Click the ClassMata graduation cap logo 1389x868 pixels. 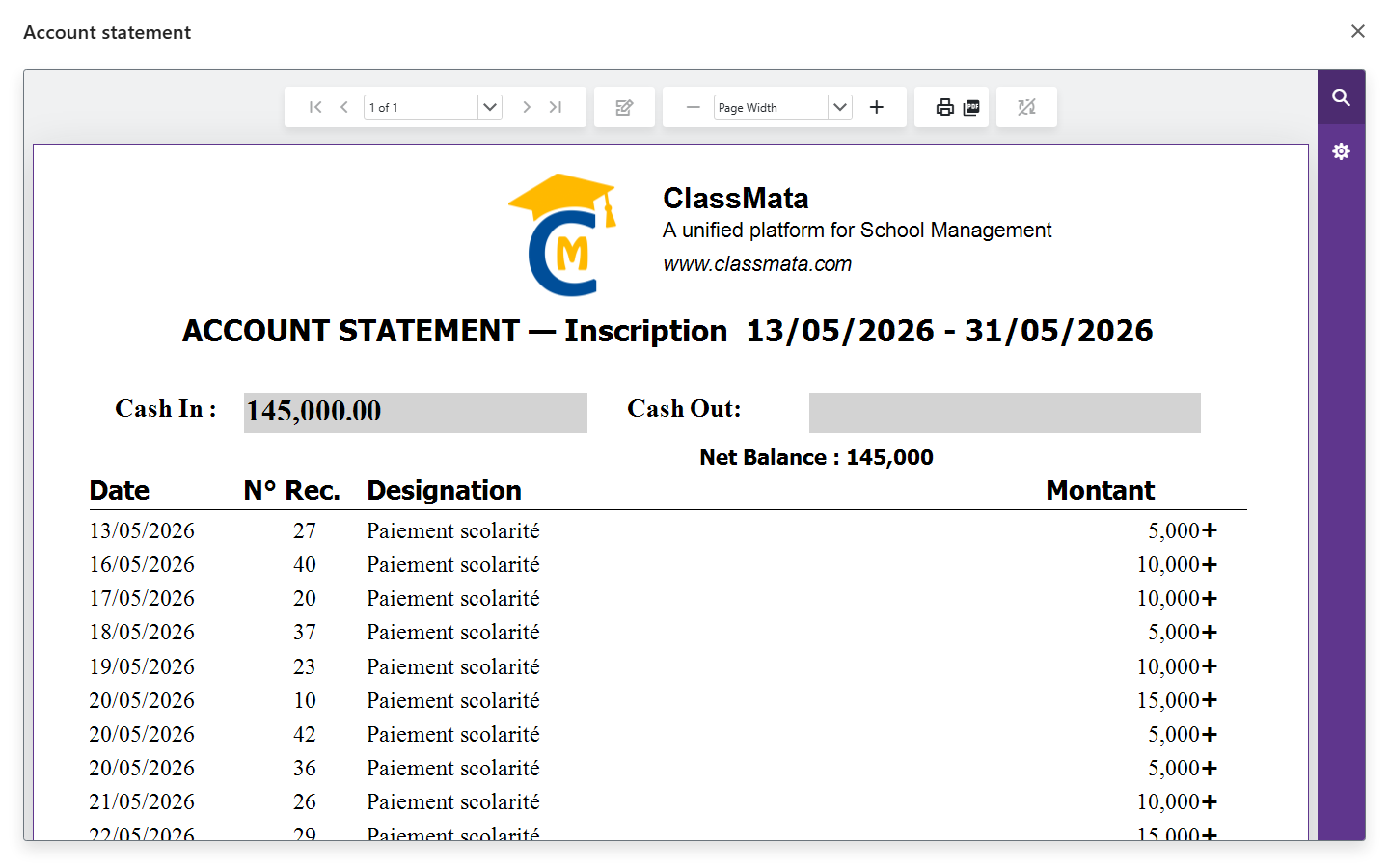coord(563,234)
